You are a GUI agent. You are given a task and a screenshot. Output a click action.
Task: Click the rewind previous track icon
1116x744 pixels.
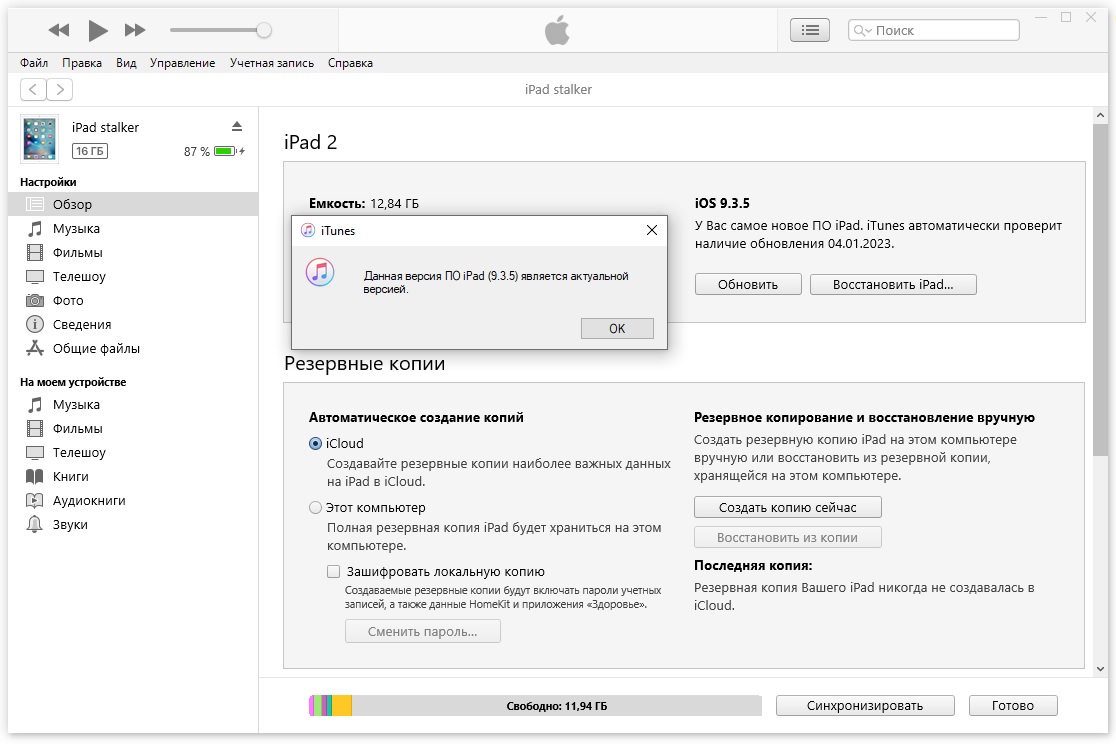(x=59, y=31)
